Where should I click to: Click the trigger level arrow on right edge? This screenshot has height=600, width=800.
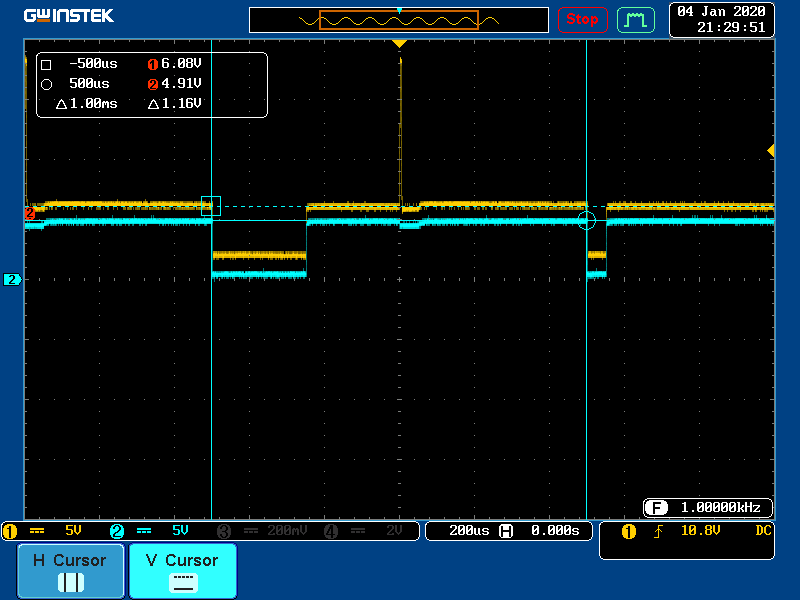[x=770, y=150]
